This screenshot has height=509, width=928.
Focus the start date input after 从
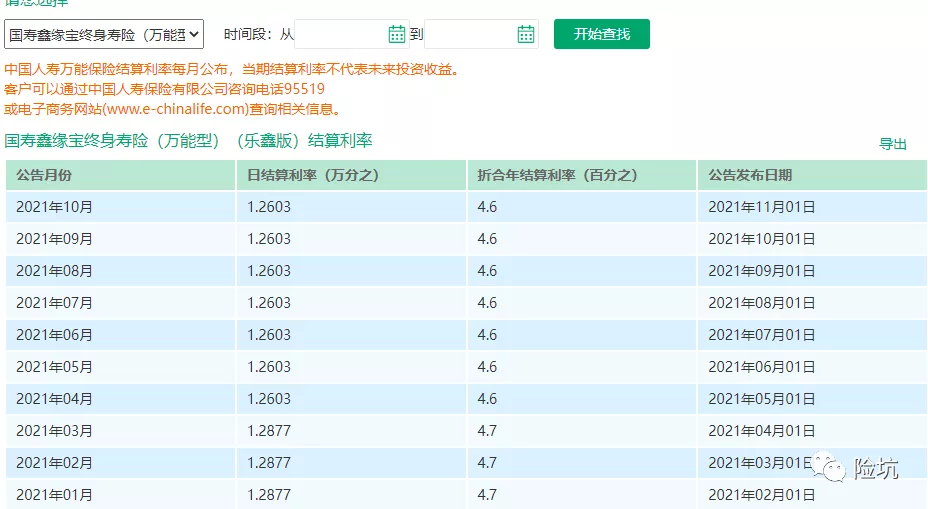352,34
